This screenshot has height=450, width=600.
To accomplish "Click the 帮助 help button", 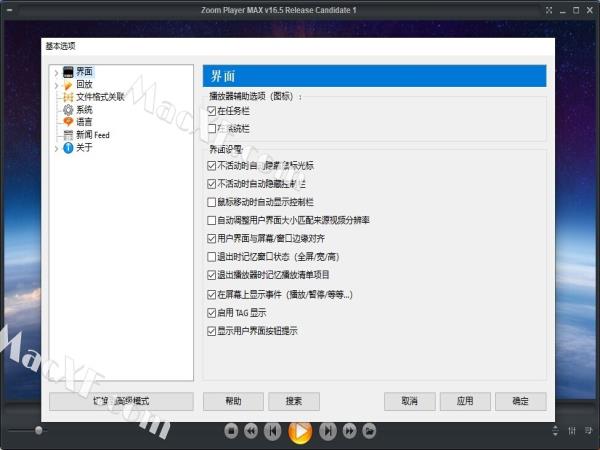I will (x=233, y=401).
